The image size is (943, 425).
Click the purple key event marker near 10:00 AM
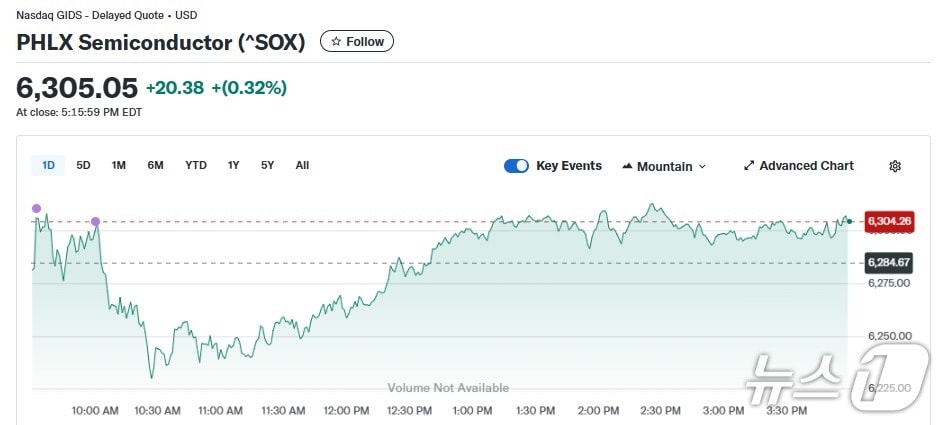point(96,221)
